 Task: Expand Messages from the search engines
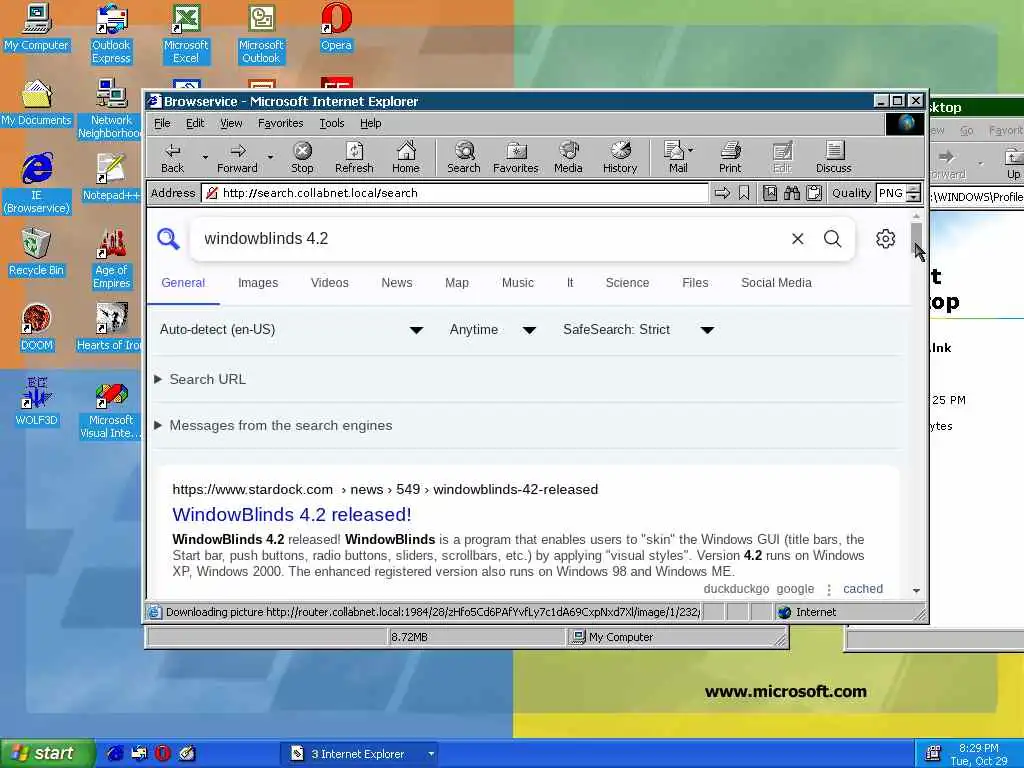coord(273,426)
